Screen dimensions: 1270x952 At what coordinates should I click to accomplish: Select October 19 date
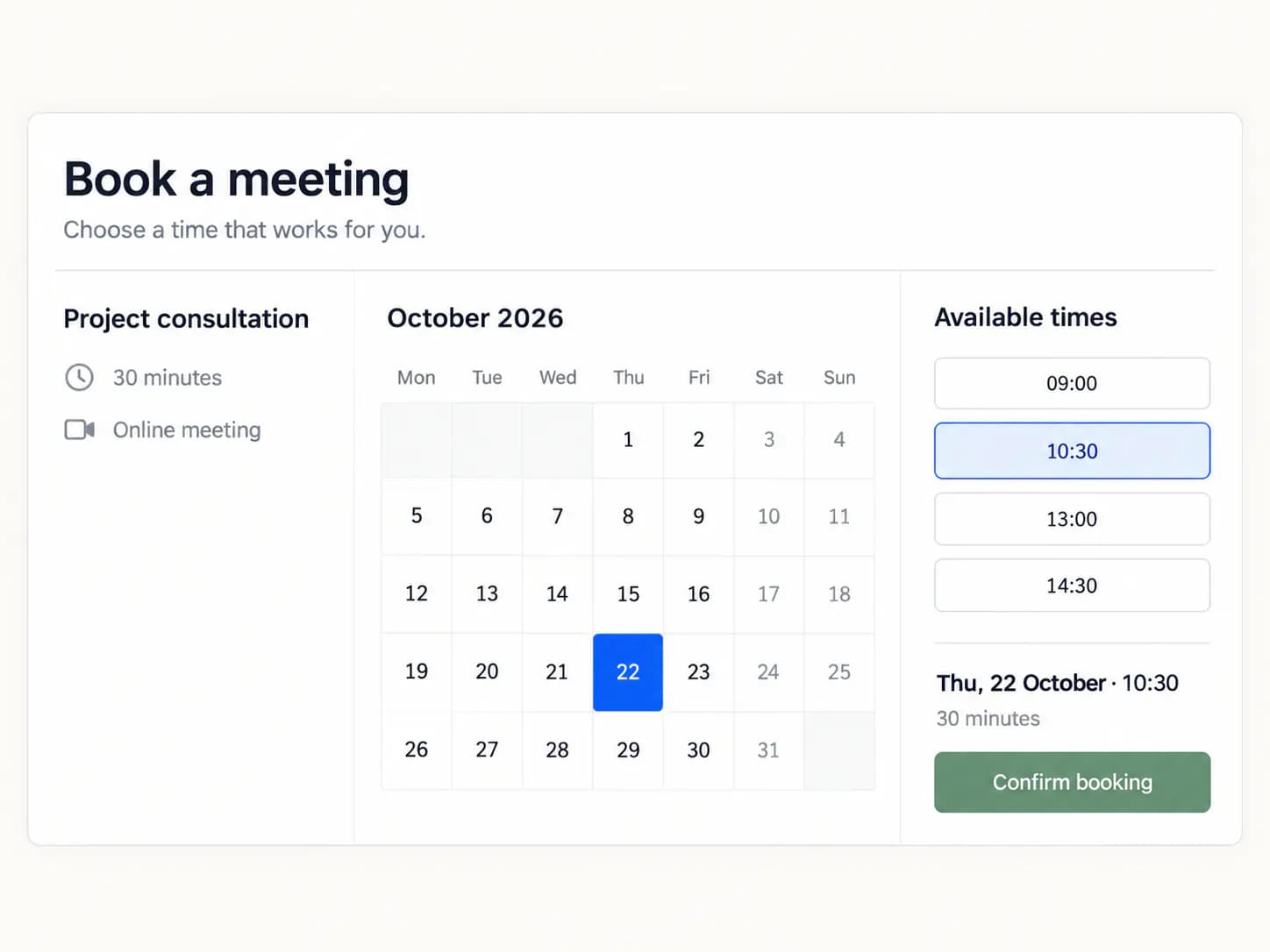[417, 672]
